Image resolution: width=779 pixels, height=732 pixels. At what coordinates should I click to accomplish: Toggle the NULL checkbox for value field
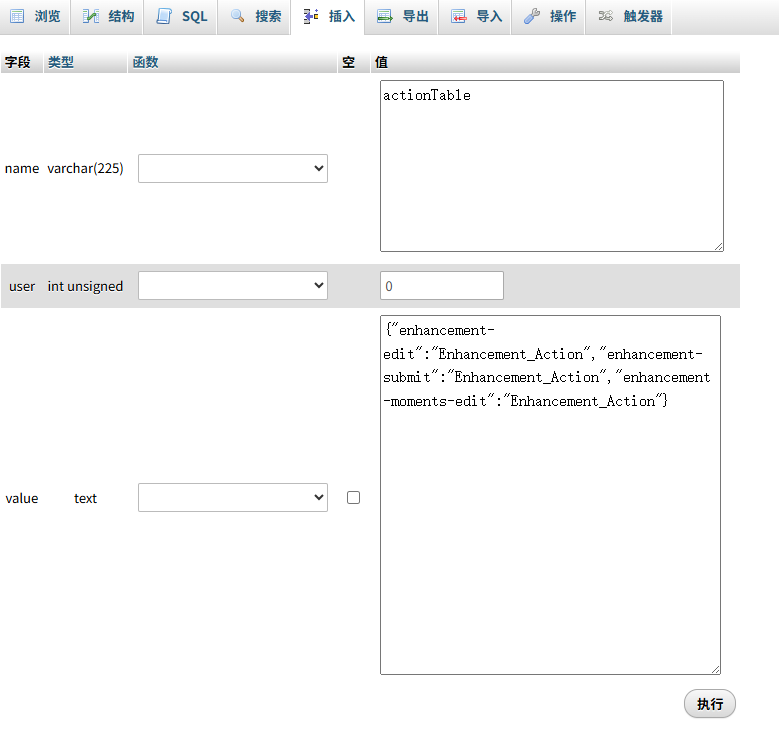click(x=353, y=497)
